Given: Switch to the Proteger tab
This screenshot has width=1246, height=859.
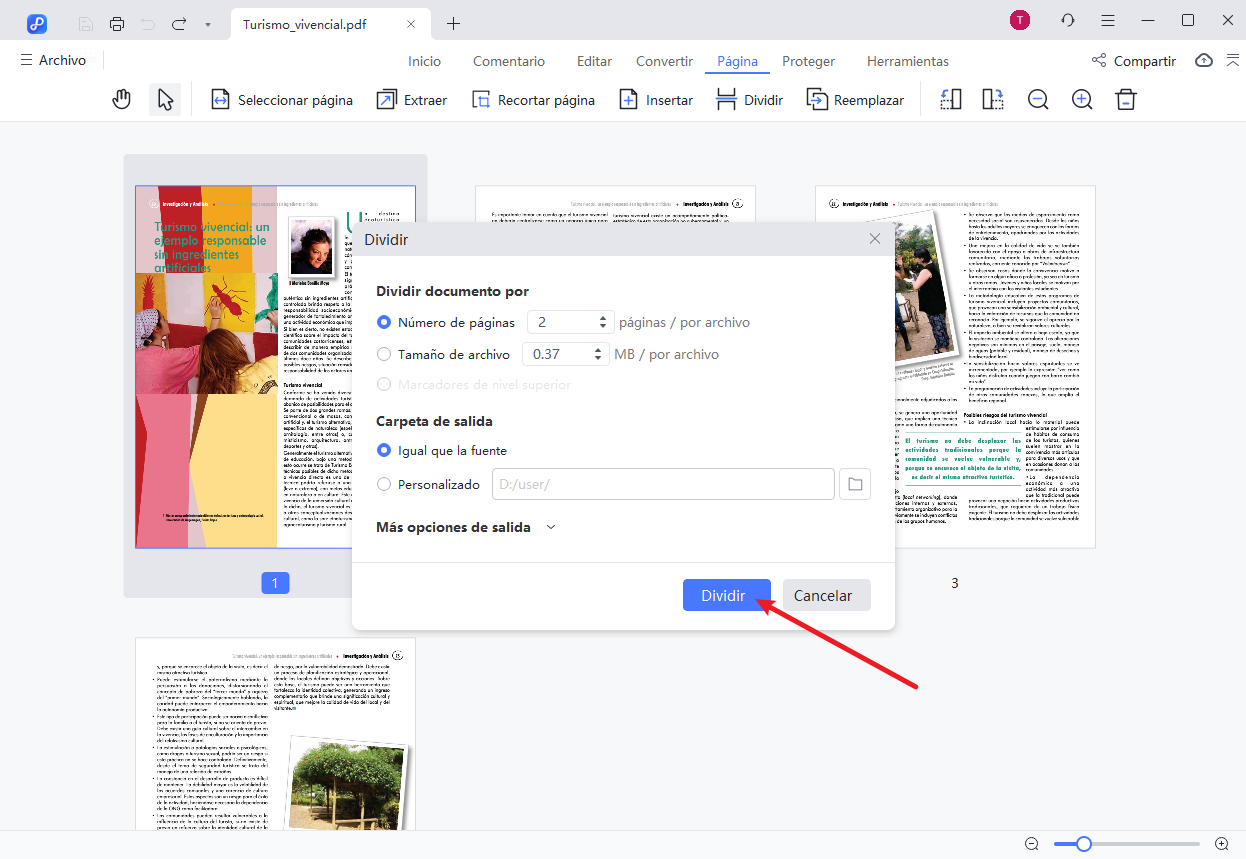Looking at the screenshot, I should [x=808, y=61].
